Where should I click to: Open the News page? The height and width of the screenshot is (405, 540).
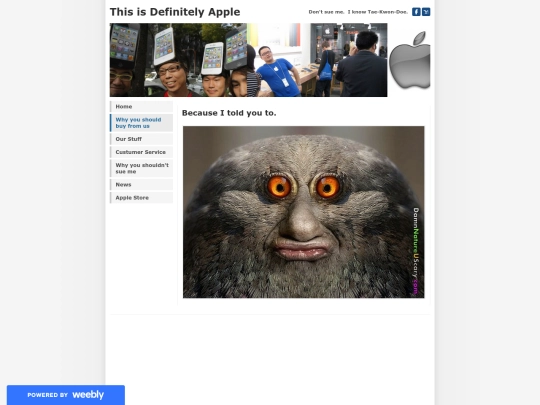142,185
